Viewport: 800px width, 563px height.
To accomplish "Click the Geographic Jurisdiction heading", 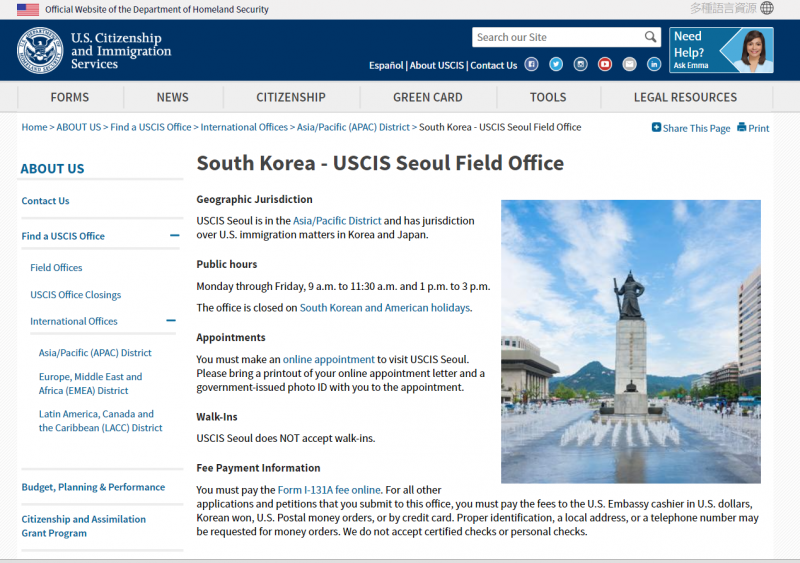I will click(x=254, y=200).
